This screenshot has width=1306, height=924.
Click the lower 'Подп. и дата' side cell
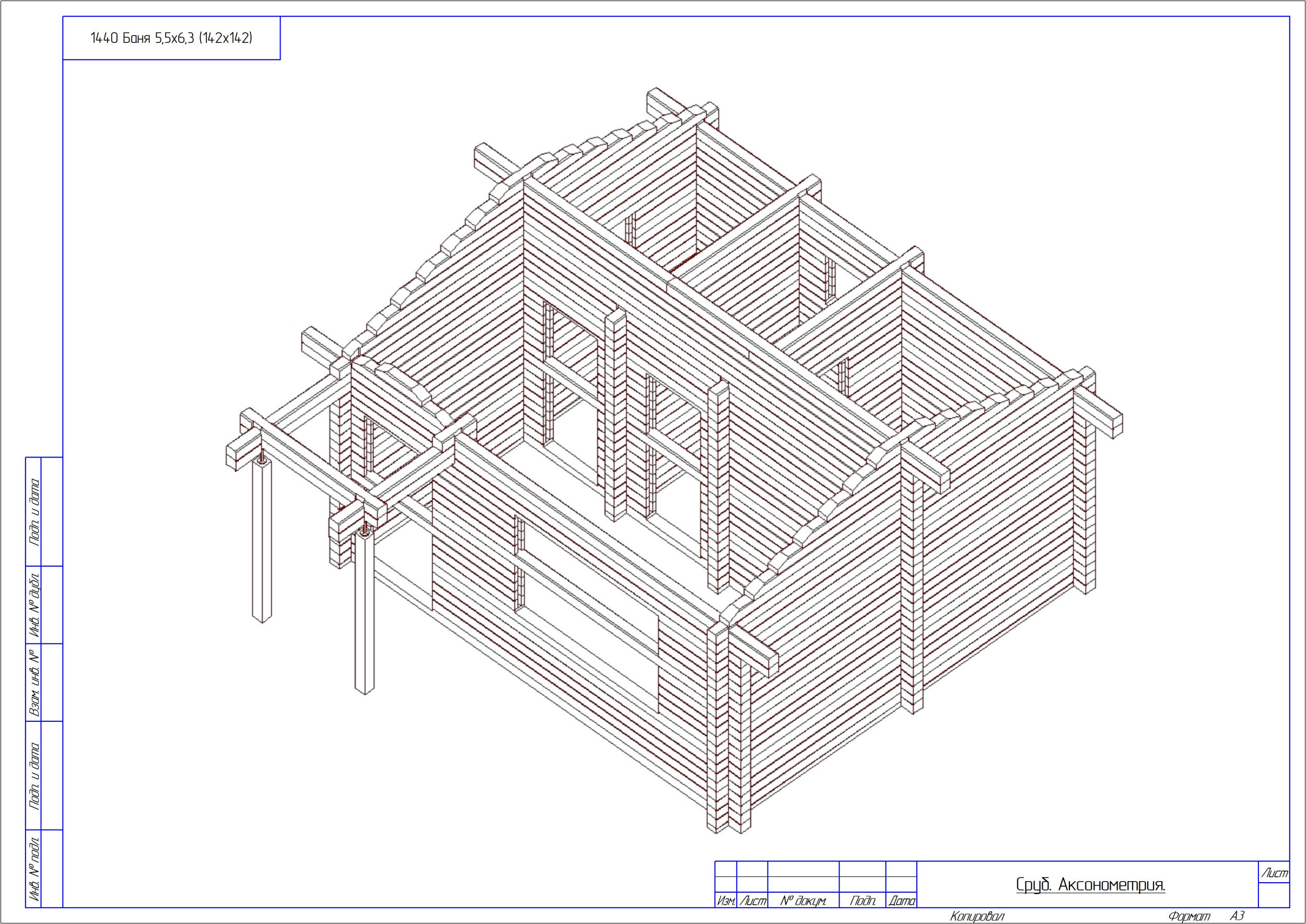(x=34, y=776)
